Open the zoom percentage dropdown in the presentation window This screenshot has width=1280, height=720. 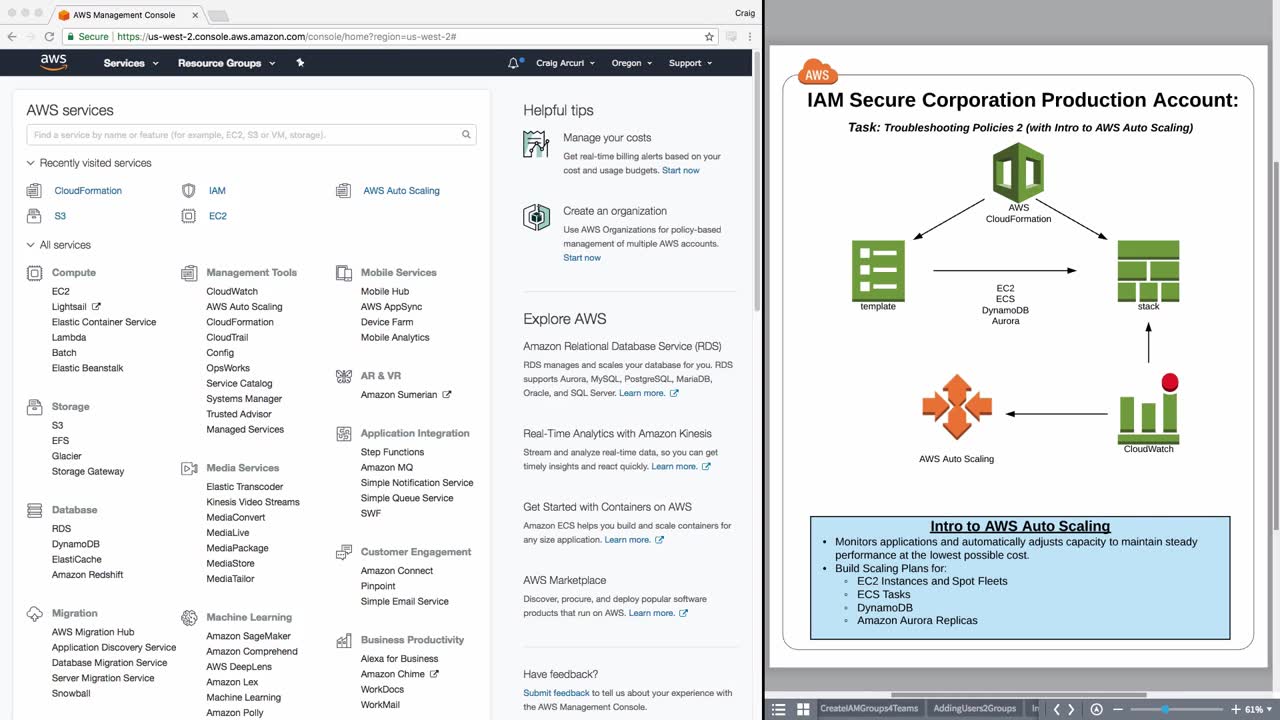pyautogui.click(x=1259, y=709)
